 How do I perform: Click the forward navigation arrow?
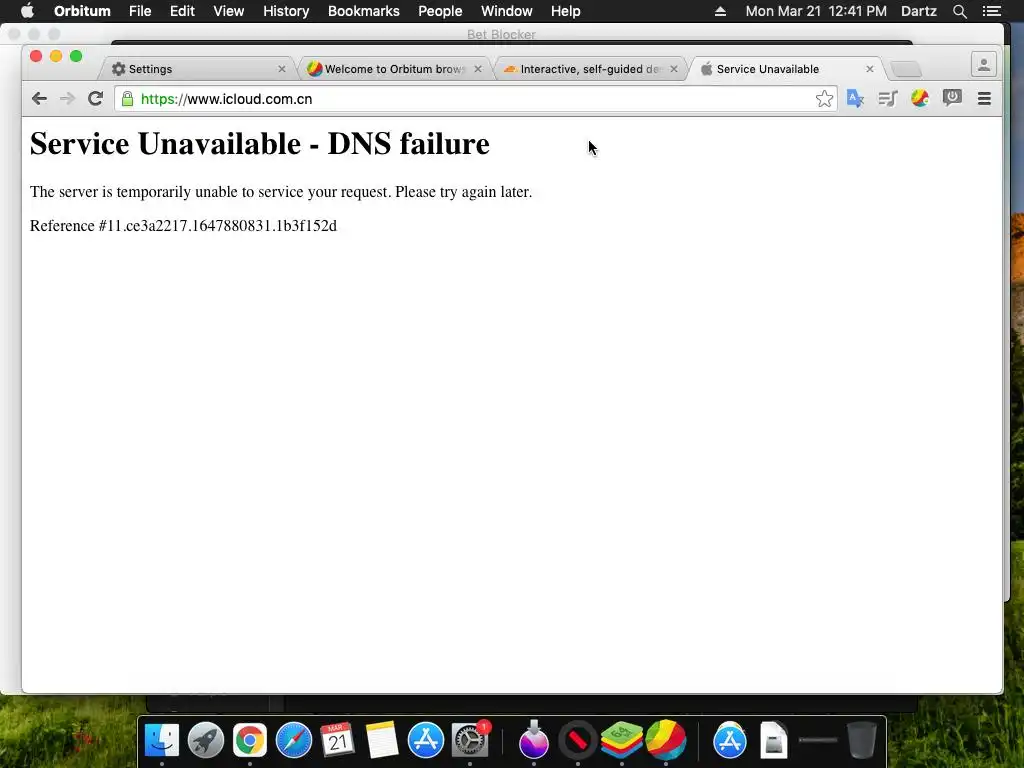[67, 99]
